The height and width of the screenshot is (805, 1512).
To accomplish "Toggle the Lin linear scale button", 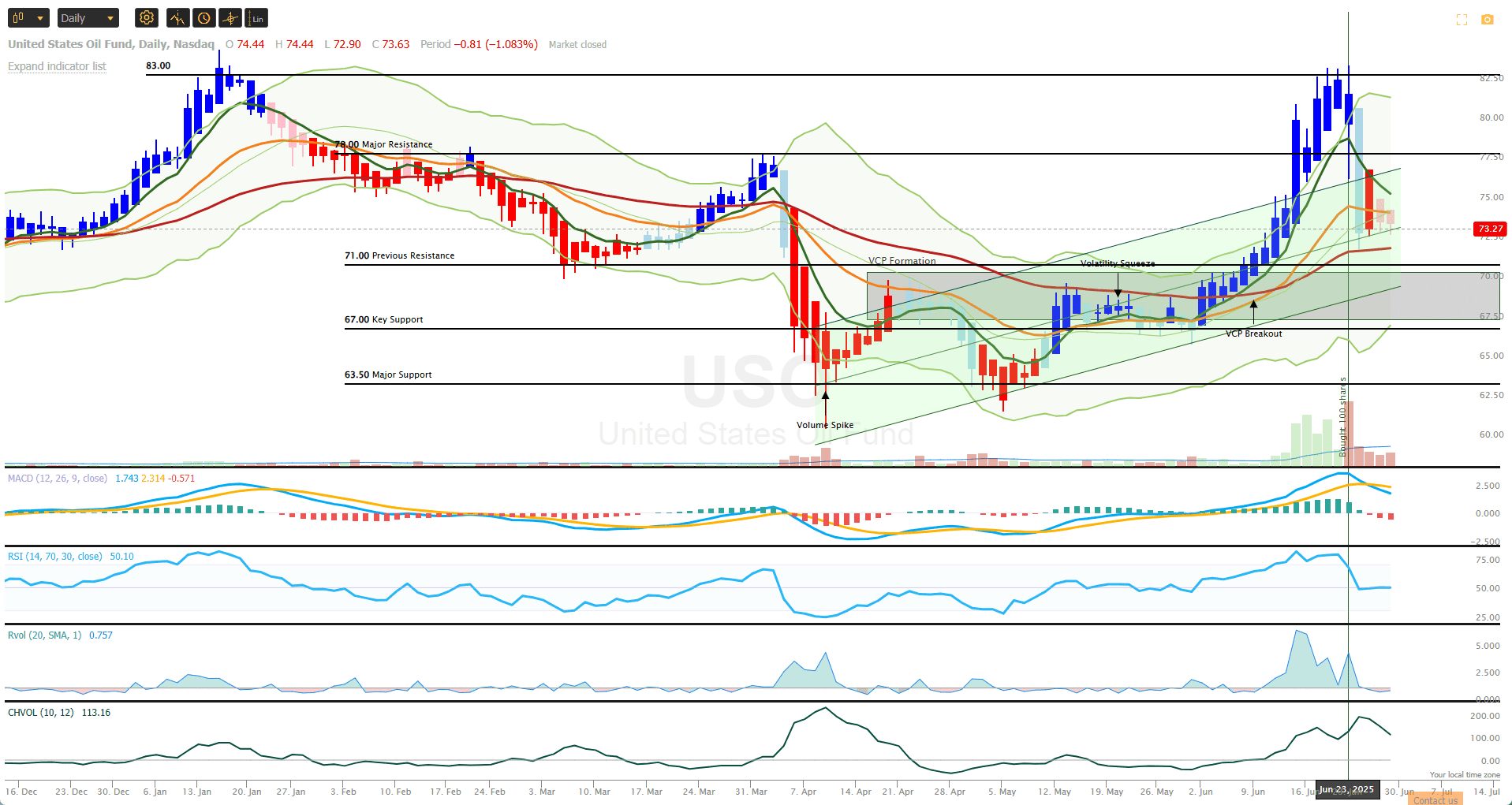I will 257,18.
